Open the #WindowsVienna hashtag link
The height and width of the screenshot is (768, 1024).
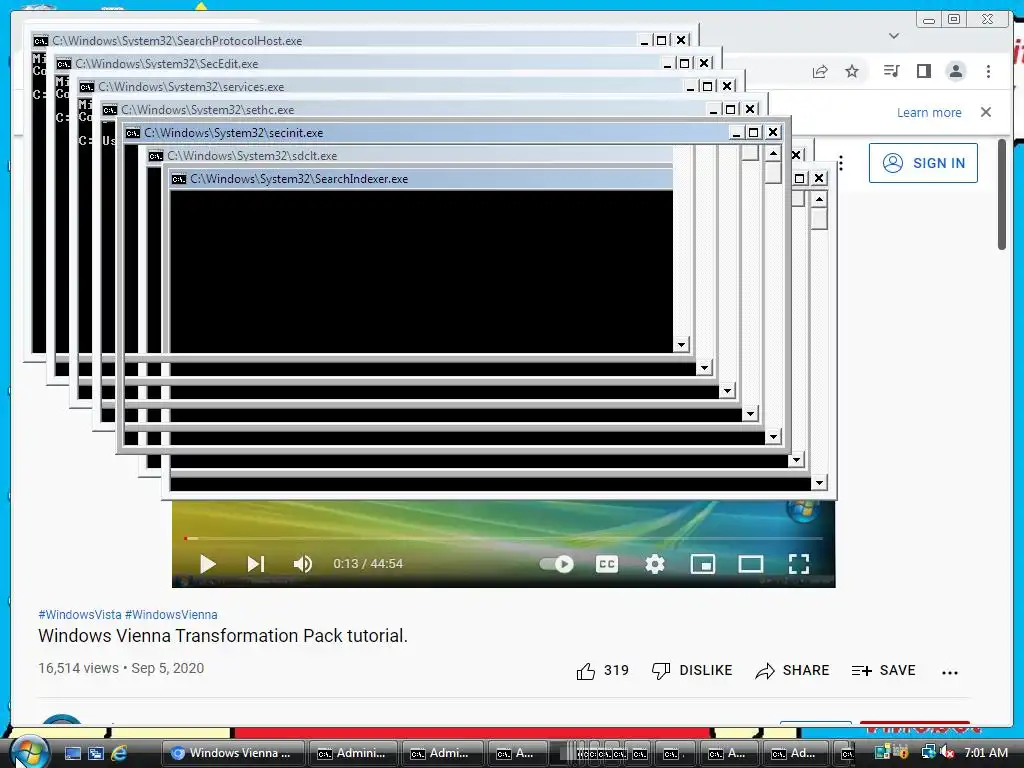pyautogui.click(x=171, y=615)
